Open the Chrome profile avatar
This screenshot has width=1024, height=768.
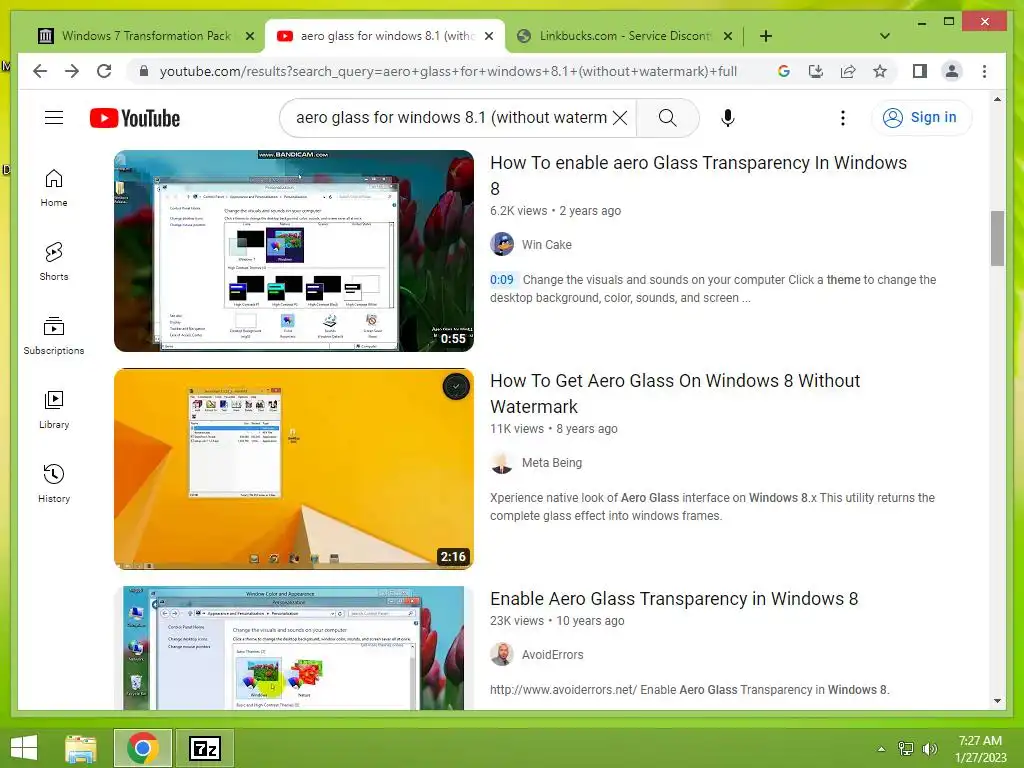point(952,71)
